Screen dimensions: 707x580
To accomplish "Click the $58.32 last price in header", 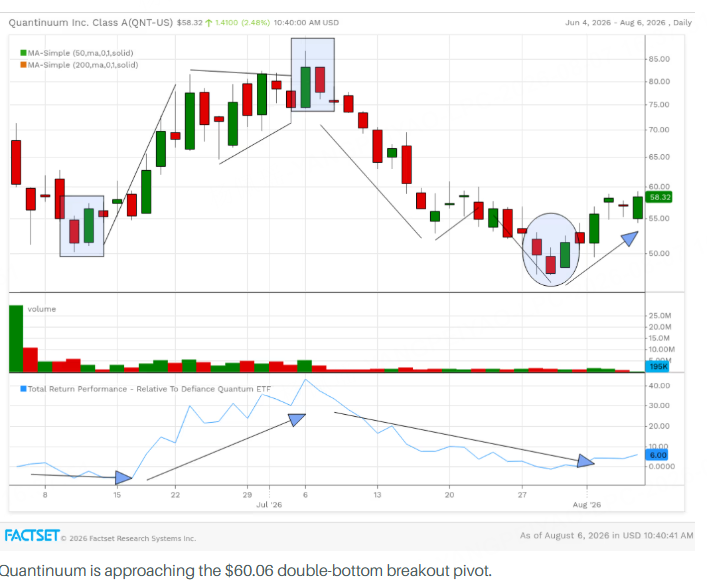I will click(x=189, y=23).
